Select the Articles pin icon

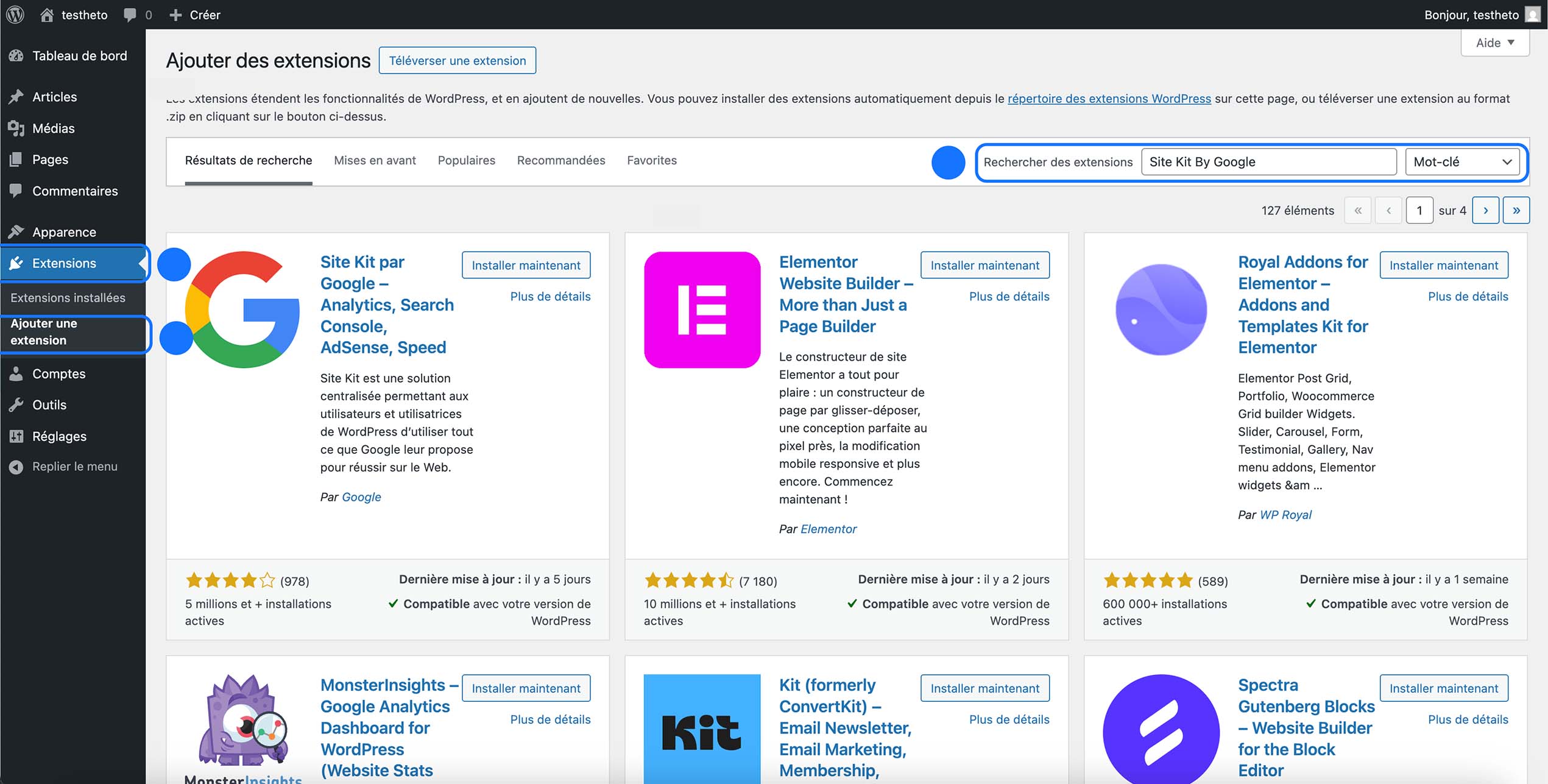(17, 96)
